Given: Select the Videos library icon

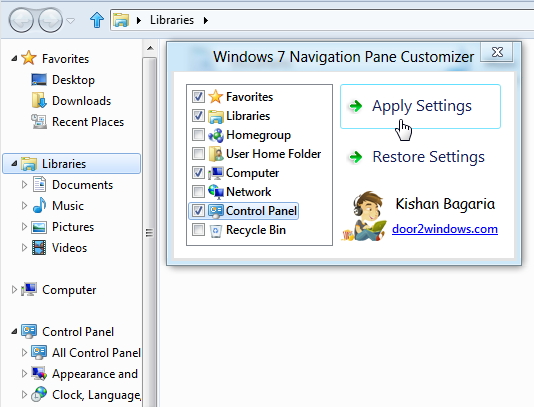Looking at the screenshot, I should click(x=39, y=248).
